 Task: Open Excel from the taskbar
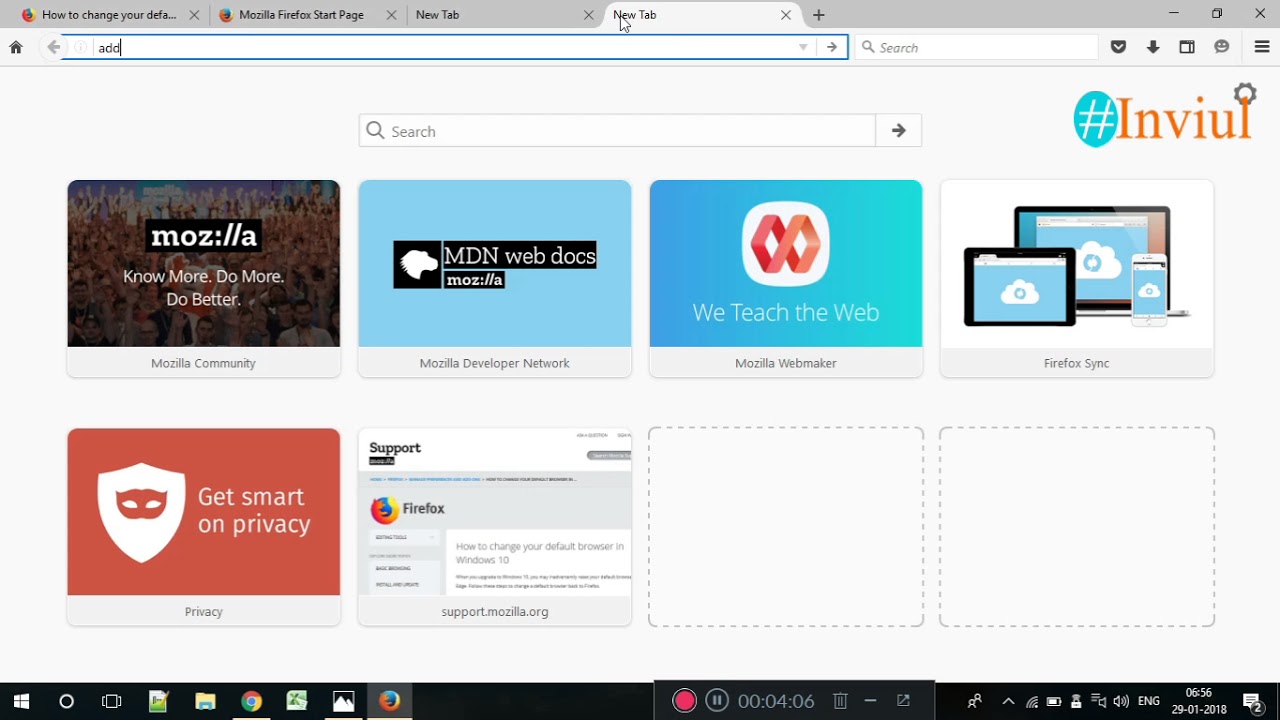(297, 701)
